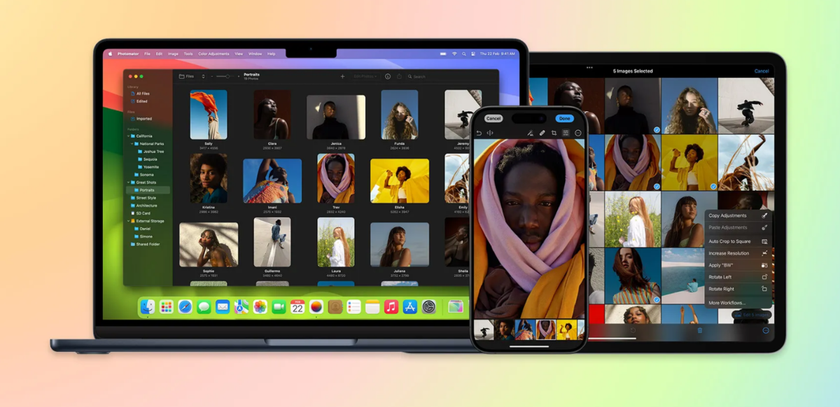Tap the Done button on the iPhone
The width and height of the screenshot is (840, 407).
click(564, 118)
